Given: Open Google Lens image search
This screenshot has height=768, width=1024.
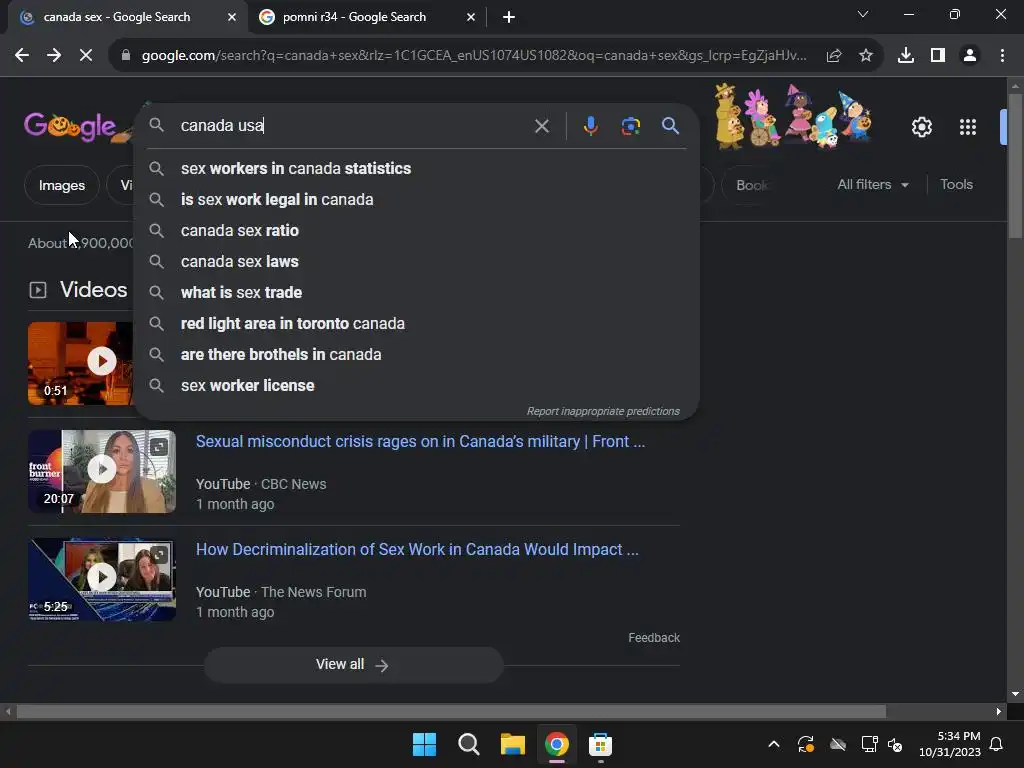Looking at the screenshot, I should (630, 125).
